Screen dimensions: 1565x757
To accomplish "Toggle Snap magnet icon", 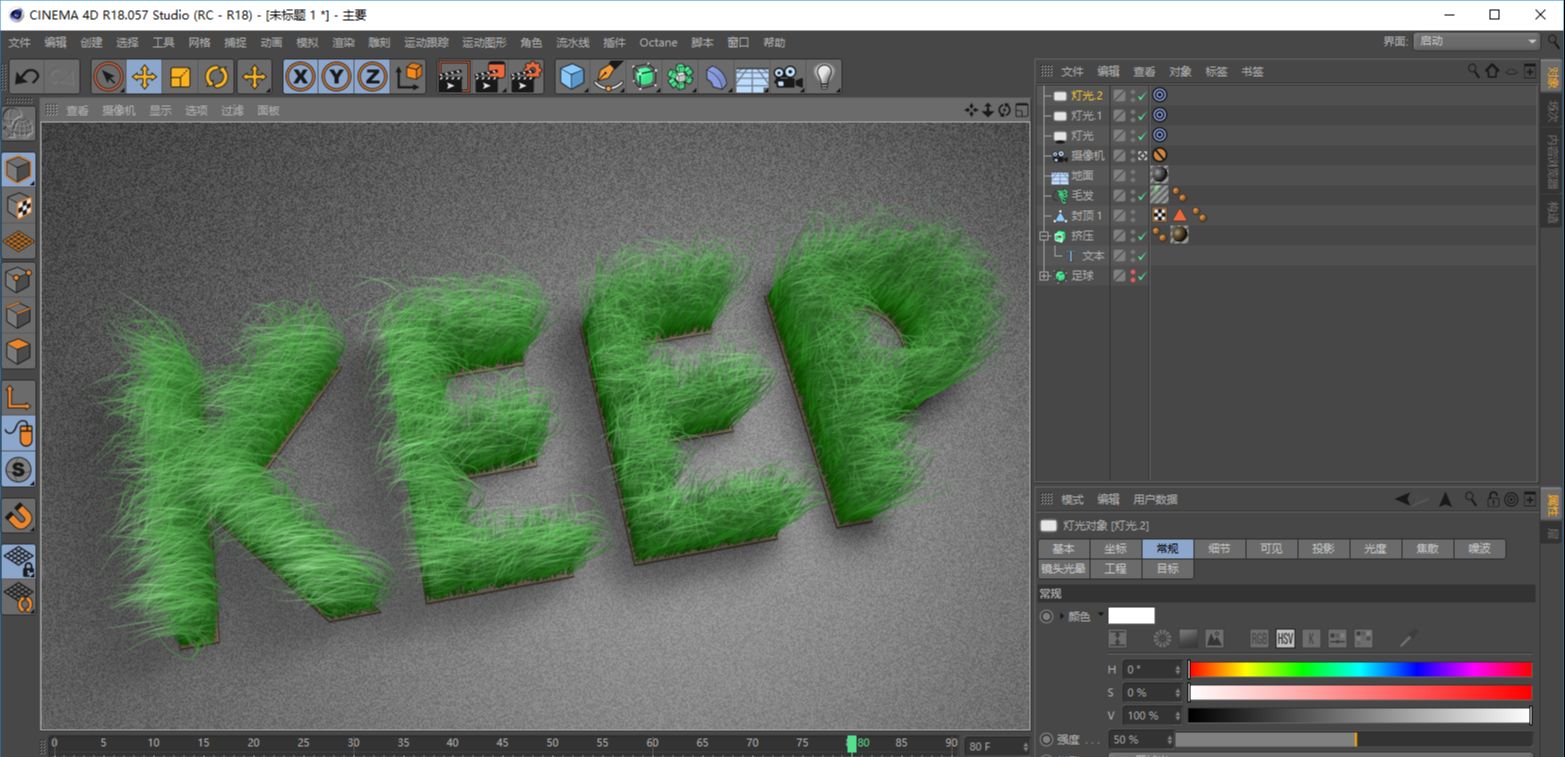I will (18, 516).
